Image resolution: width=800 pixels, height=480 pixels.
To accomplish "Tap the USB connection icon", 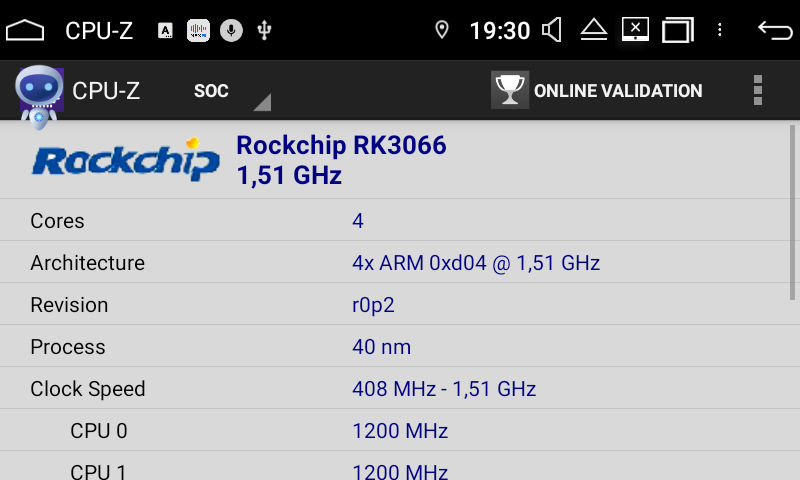I will click(264, 31).
